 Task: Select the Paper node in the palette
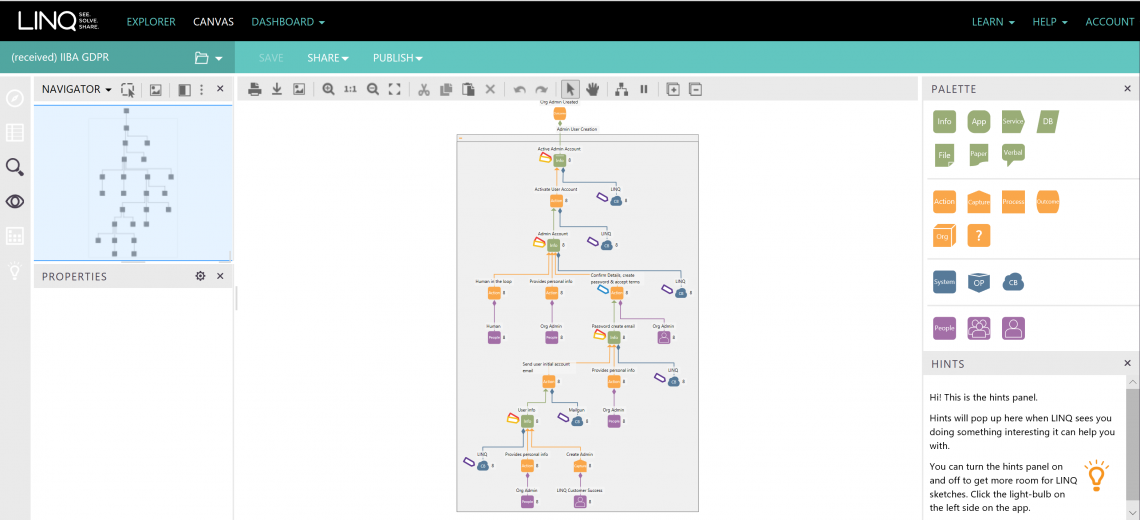tap(979, 155)
